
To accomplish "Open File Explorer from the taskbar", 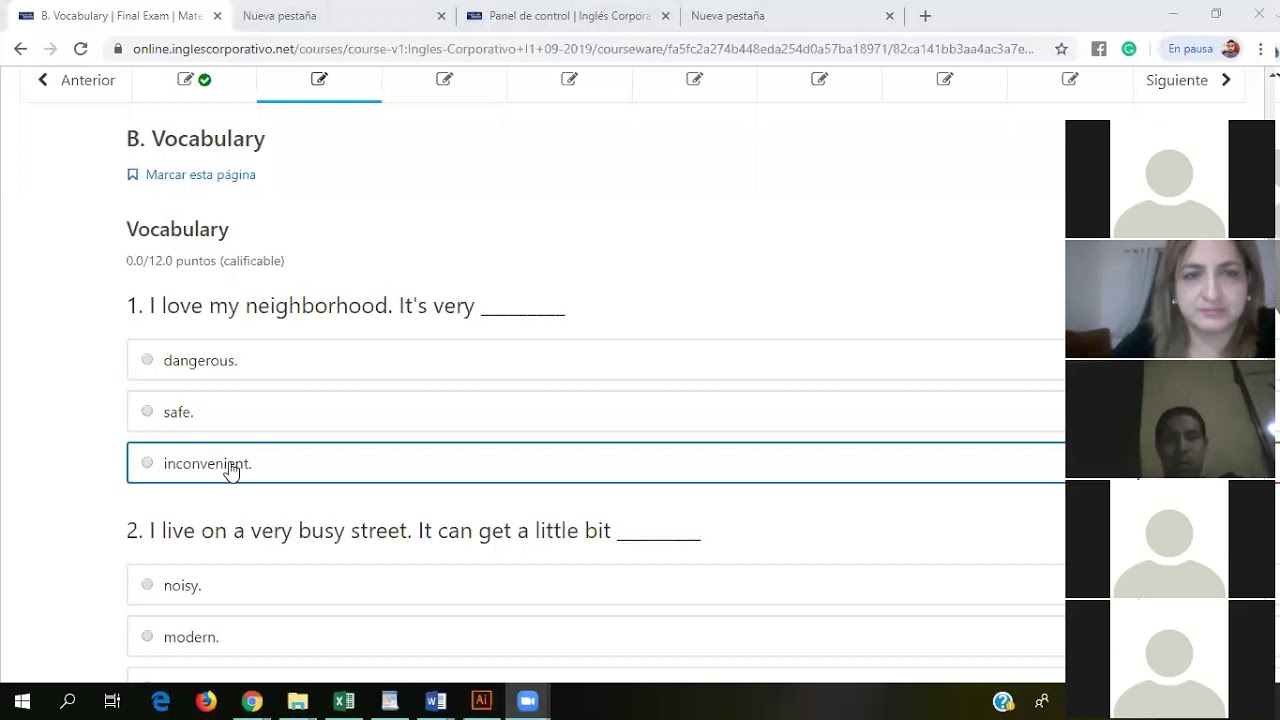I will coord(298,701).
